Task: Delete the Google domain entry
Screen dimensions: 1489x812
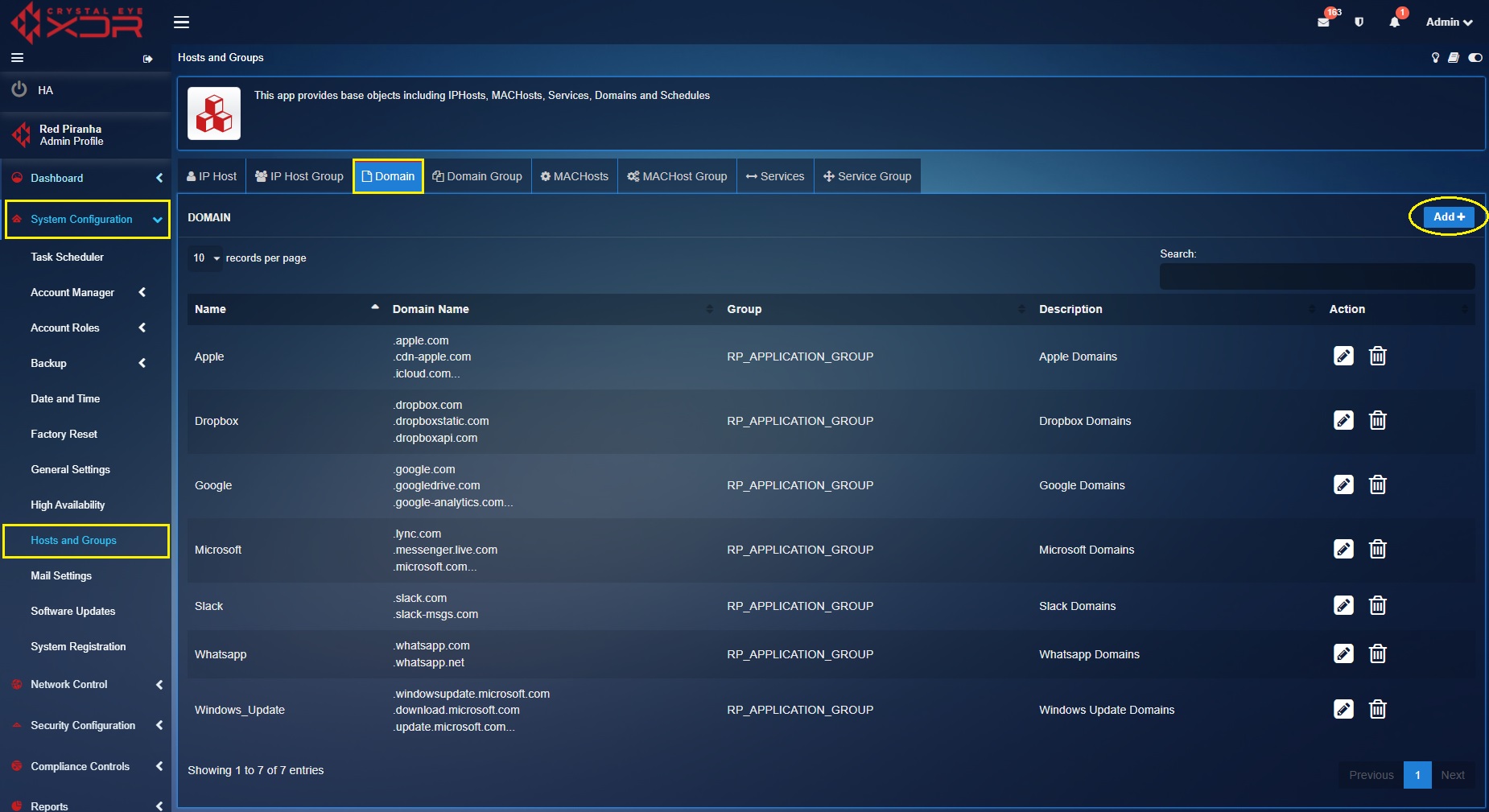Action: point(1378,484)
